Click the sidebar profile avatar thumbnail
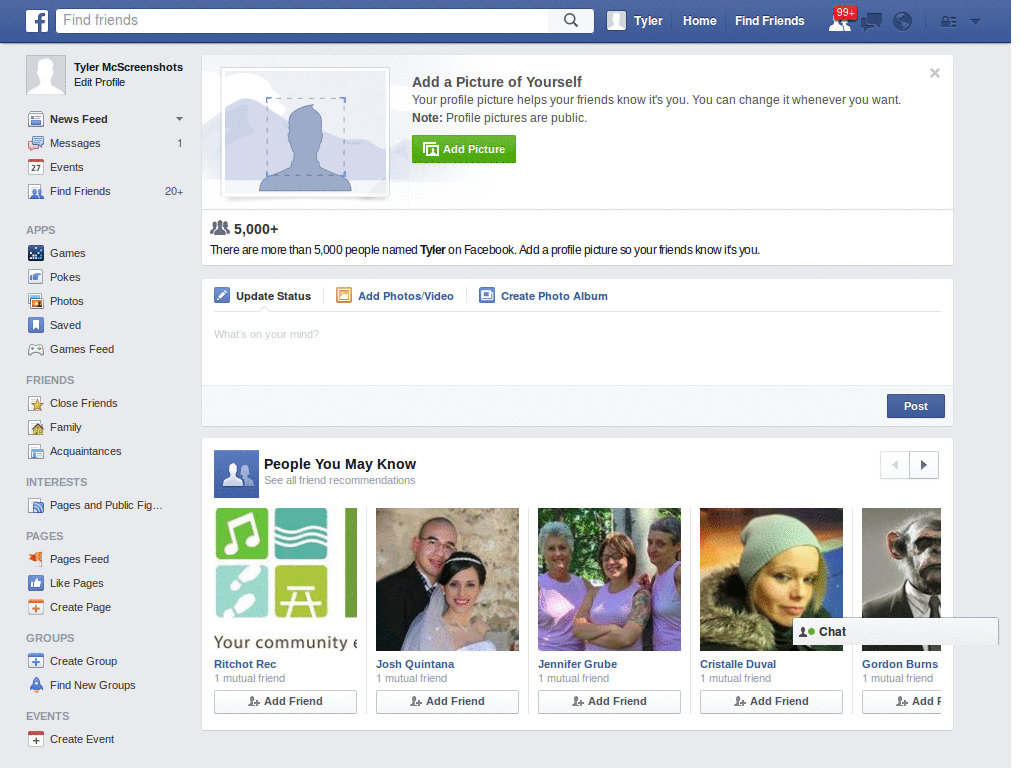Viewport: 1024px width, 768px height. coord(46,74)
